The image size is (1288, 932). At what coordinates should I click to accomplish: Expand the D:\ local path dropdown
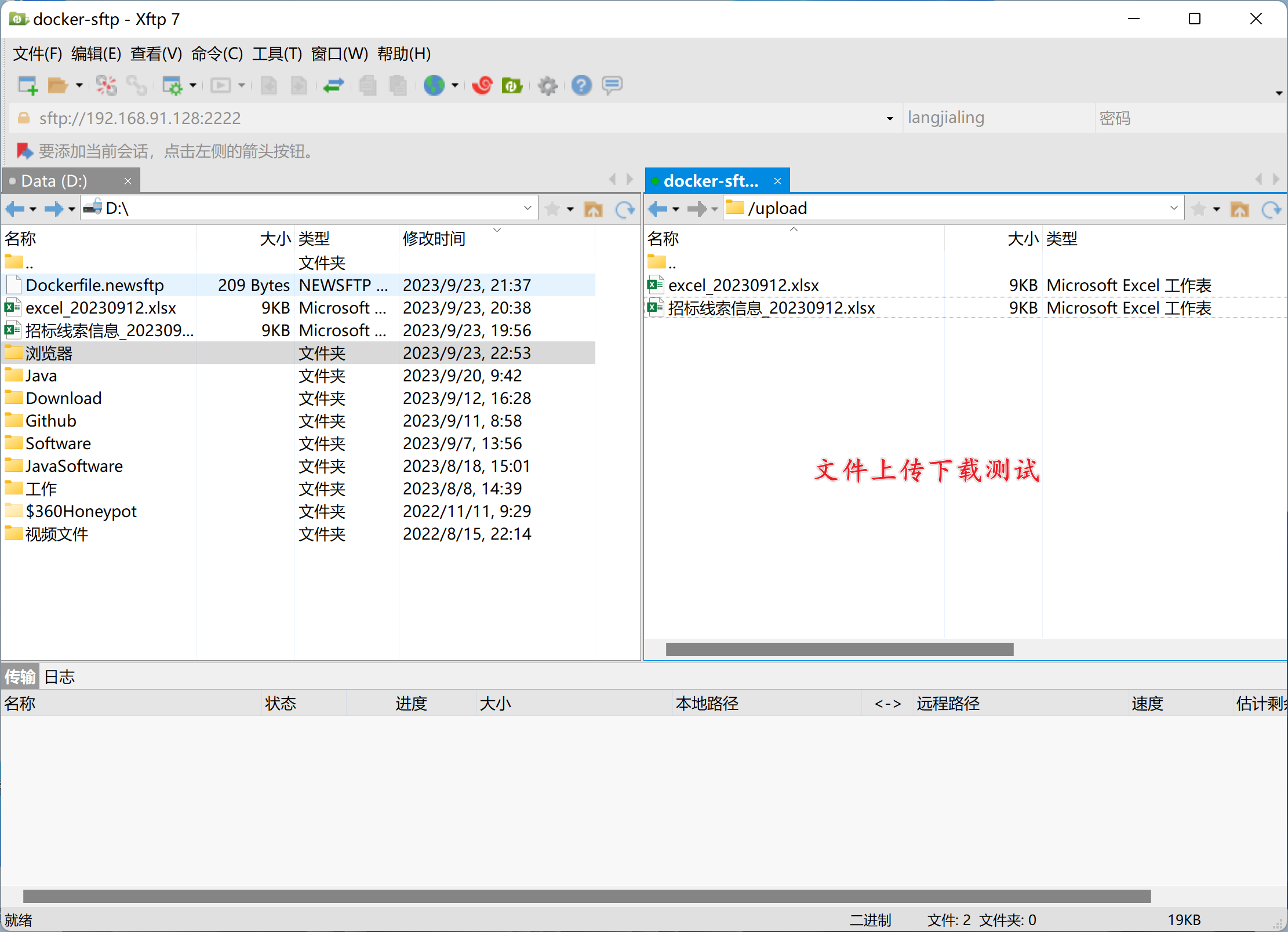(x=527, y=208)
